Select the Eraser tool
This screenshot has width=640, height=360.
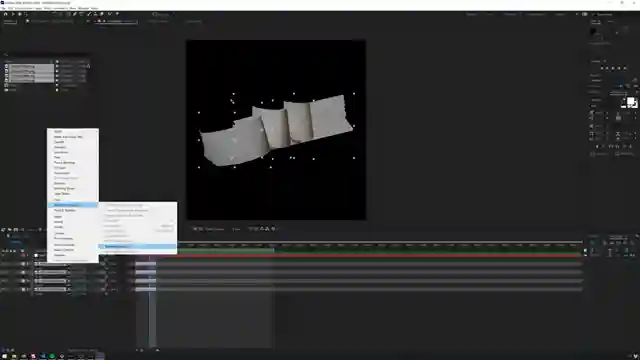(x=102, y=14)
